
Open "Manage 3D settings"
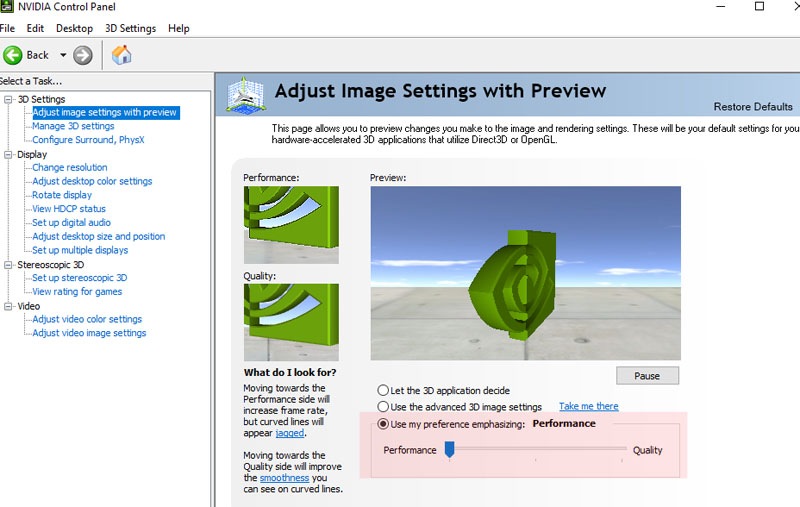point(73,126)
